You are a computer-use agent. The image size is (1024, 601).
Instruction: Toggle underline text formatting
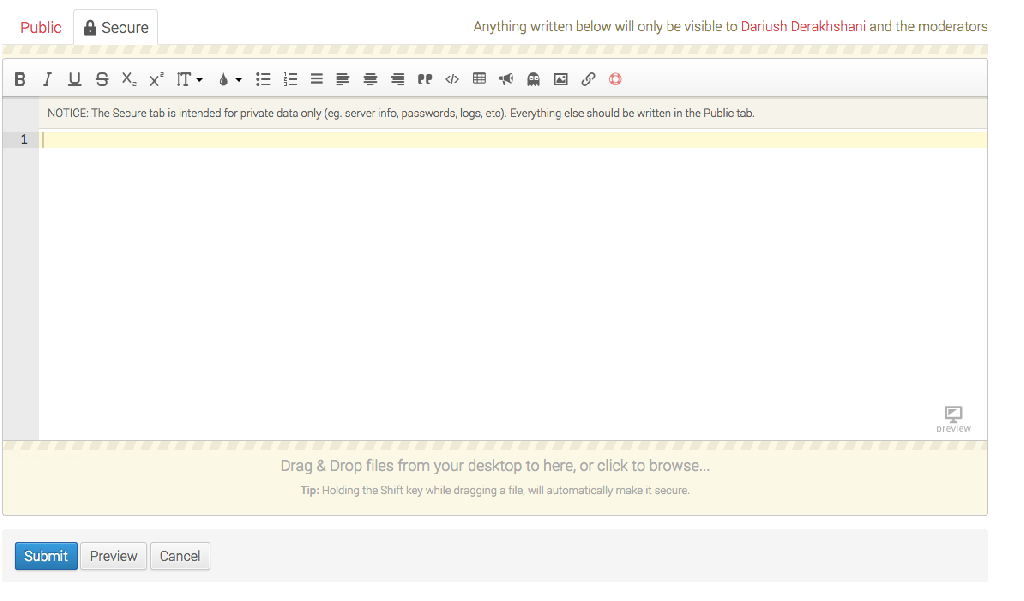74,79
